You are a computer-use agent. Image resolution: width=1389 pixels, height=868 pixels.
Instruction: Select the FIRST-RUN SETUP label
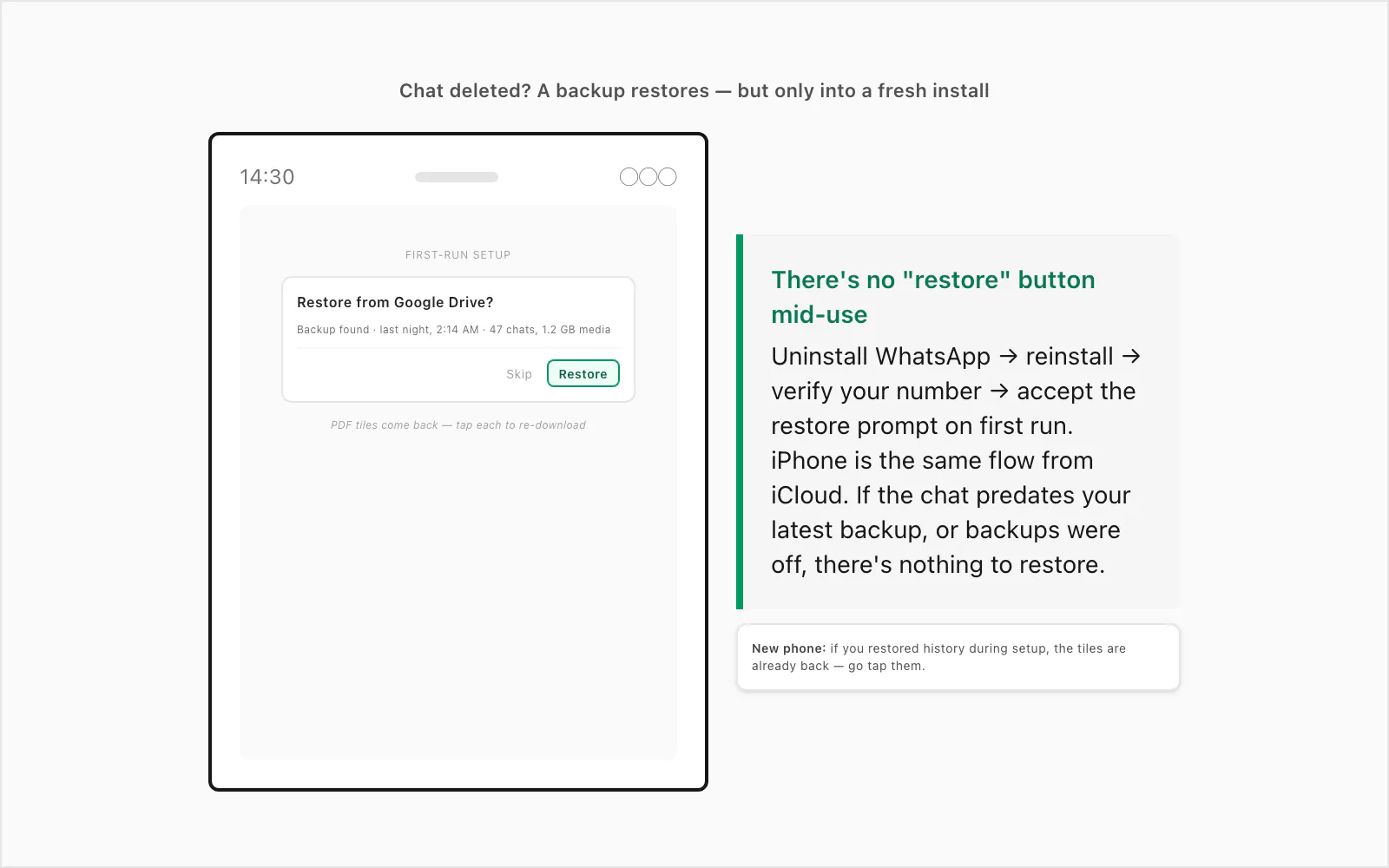click(x=458, y=255)
